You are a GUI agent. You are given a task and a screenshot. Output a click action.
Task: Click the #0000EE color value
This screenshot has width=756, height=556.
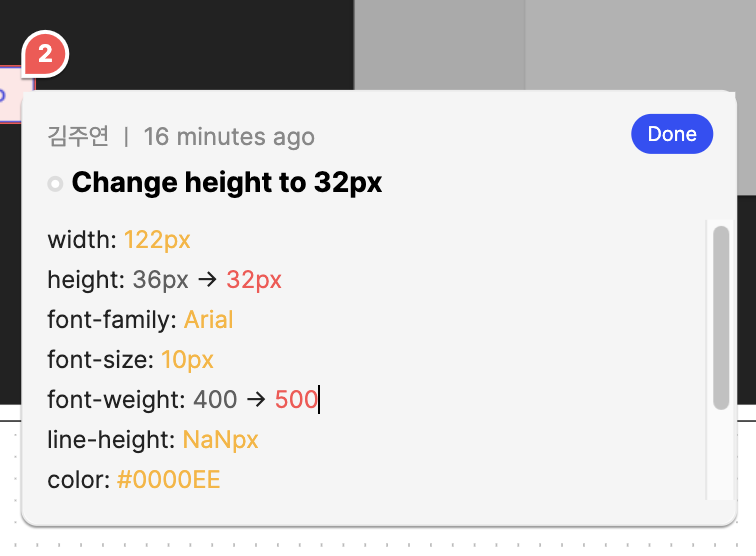coord(168,480)
